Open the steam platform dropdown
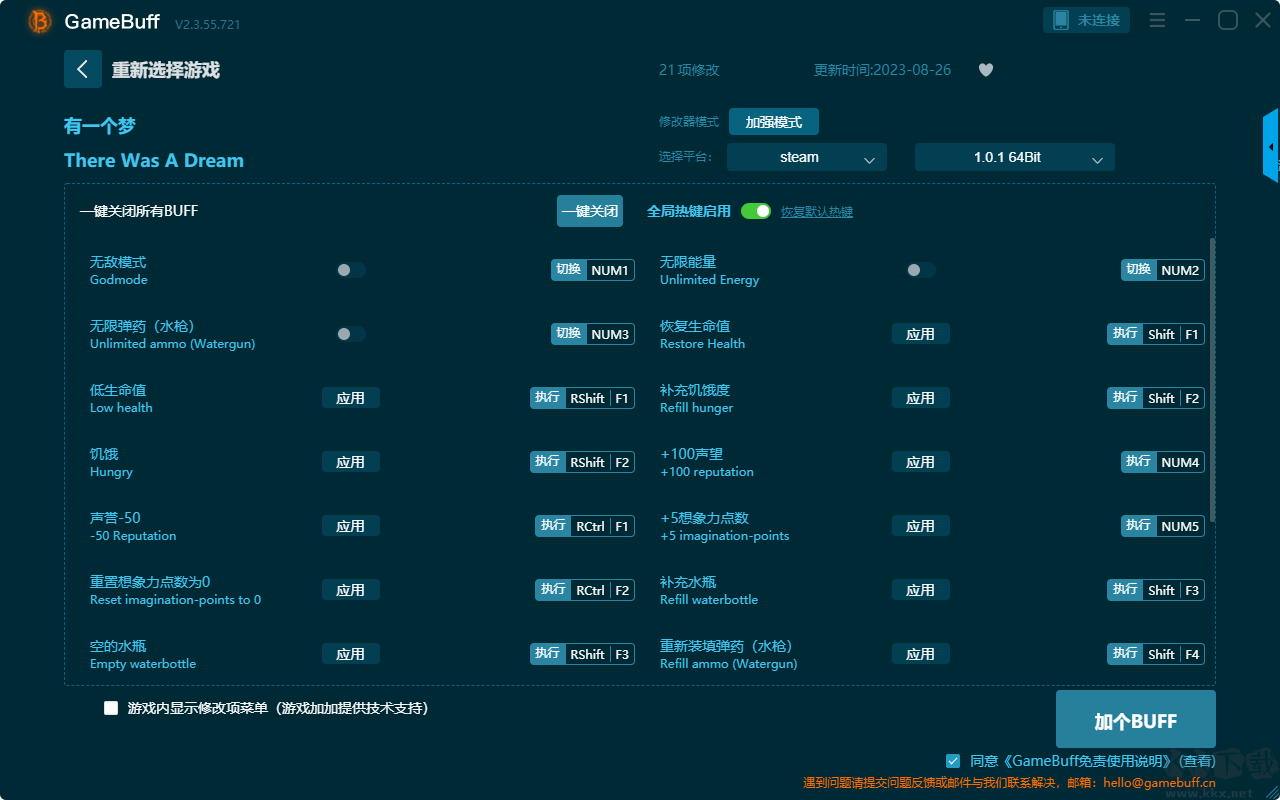 click(x=807, y=157)
